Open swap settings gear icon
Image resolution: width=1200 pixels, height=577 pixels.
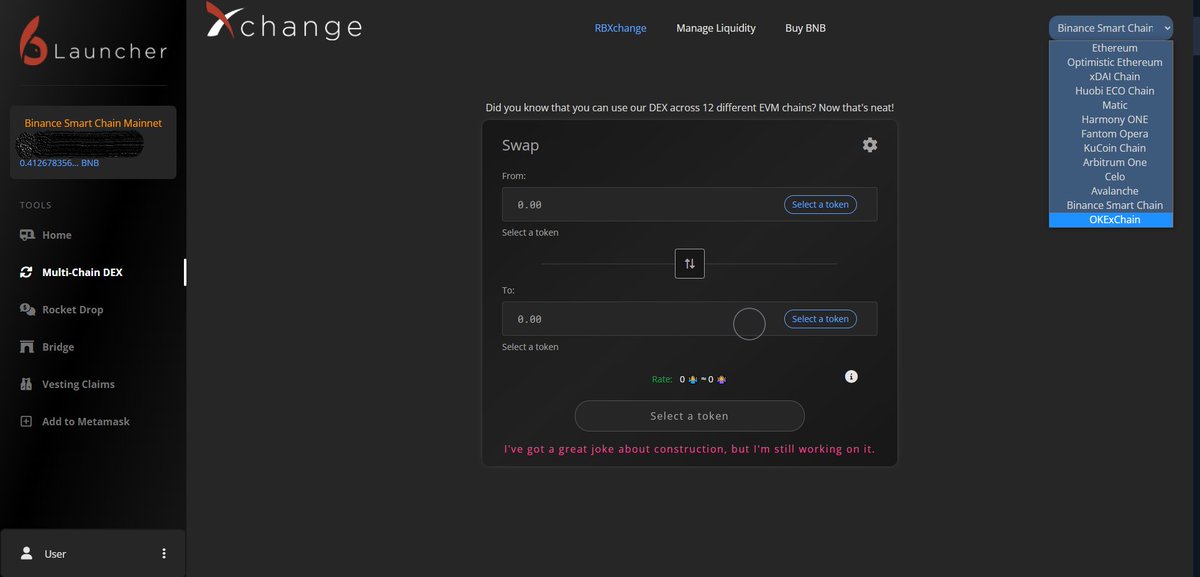[870, 145]
